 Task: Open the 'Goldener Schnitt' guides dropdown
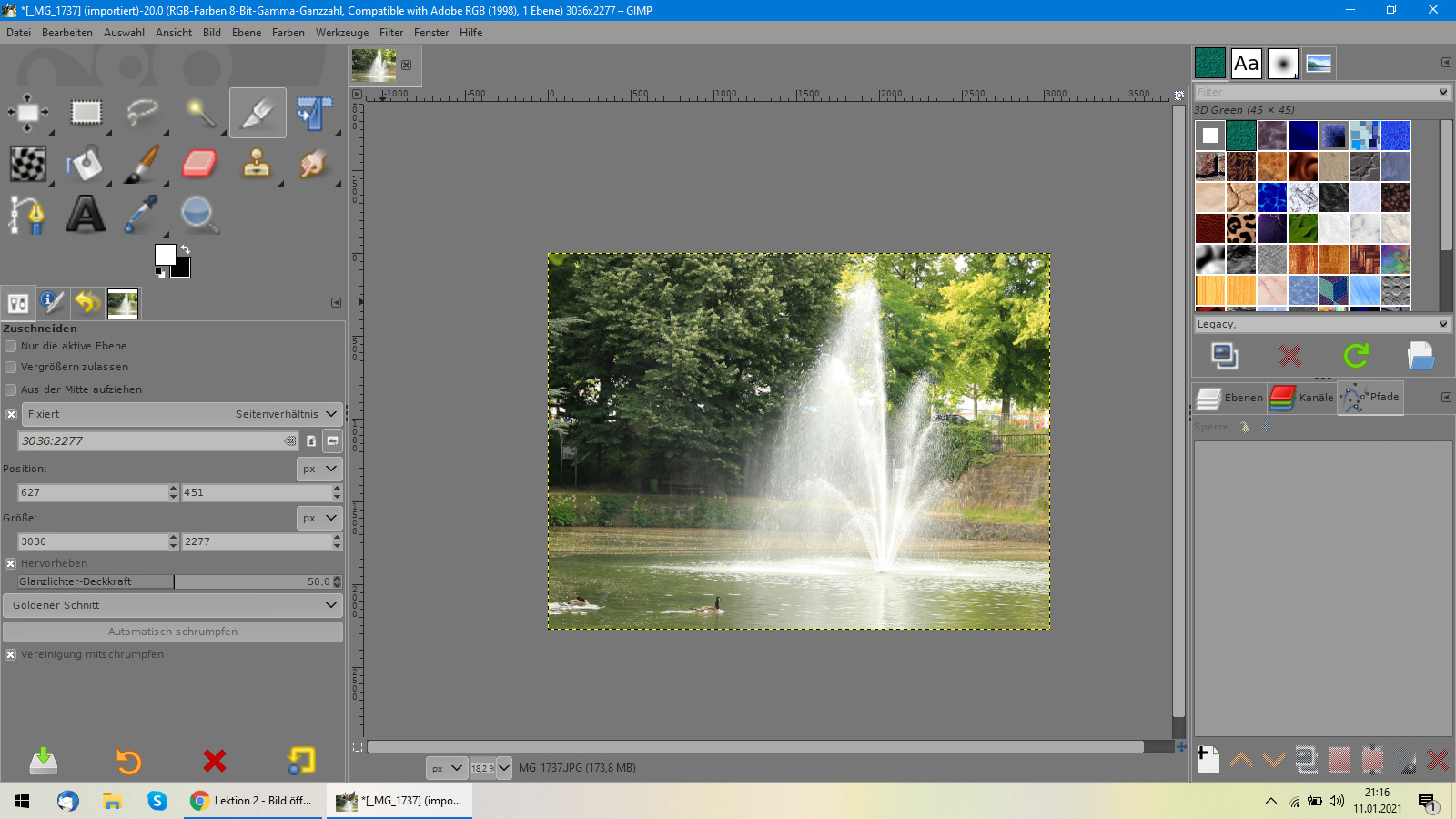click(173, 605)
